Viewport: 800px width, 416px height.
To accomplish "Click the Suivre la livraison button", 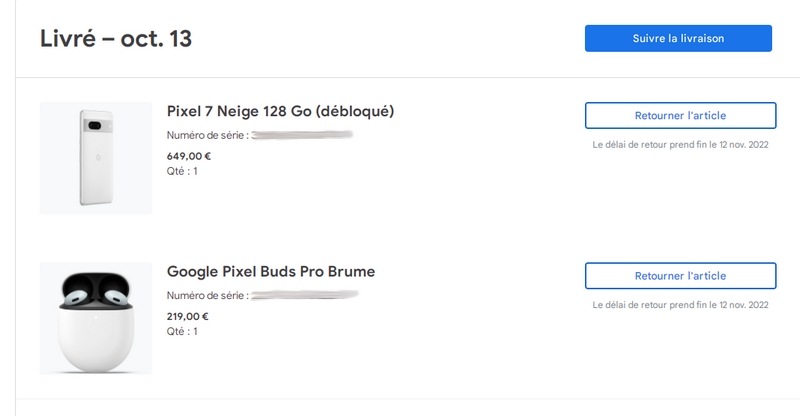I will 678,38.
